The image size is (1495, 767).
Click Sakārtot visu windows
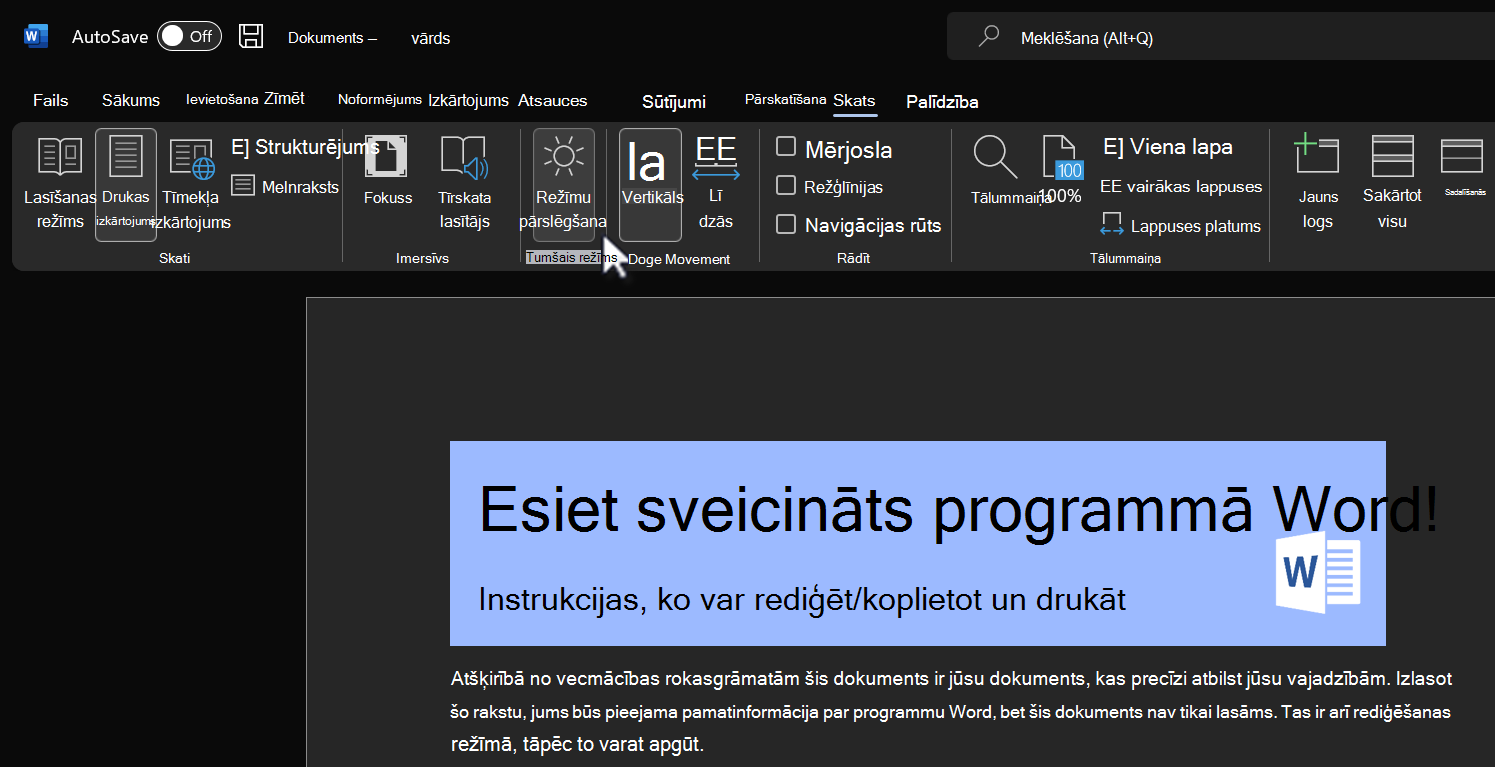1392,183
